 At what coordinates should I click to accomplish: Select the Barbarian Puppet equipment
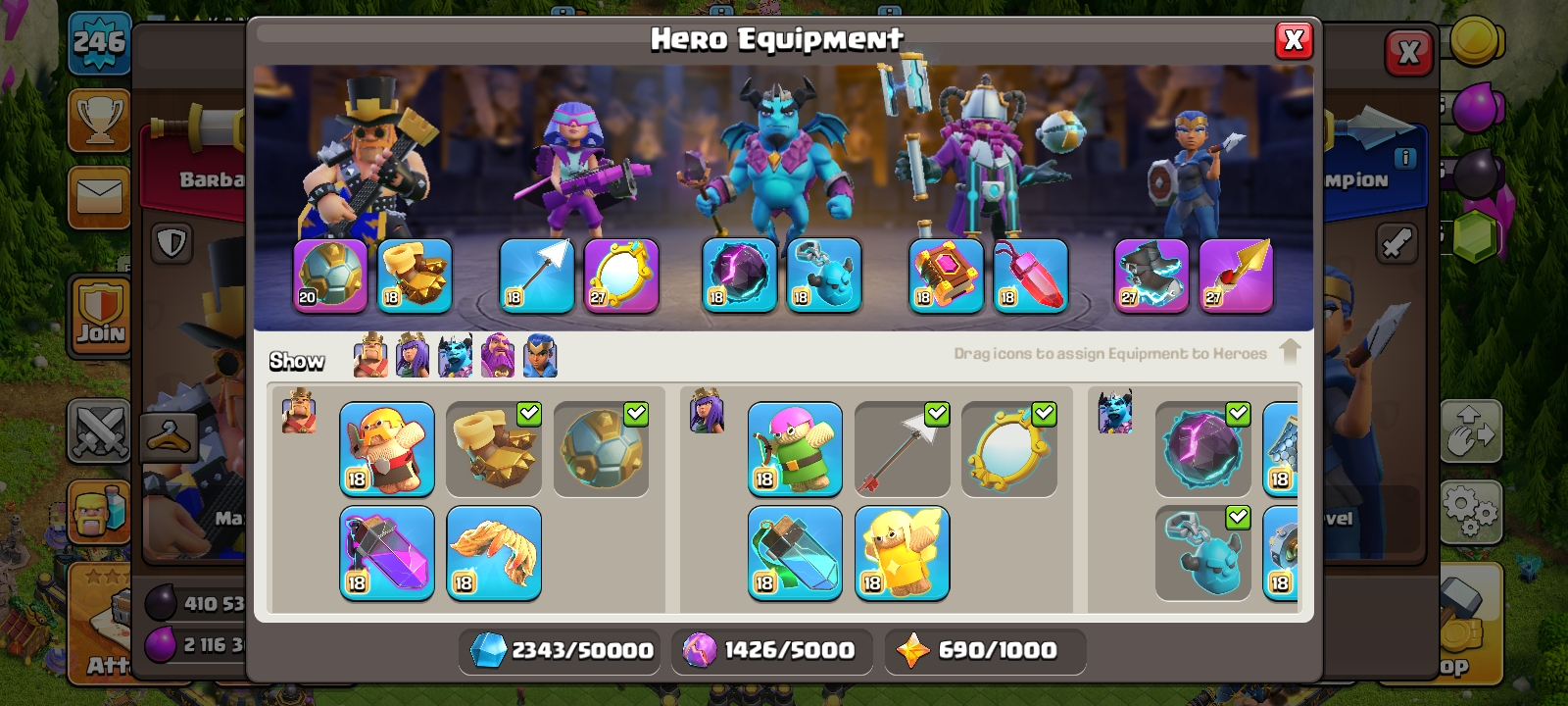387,449
